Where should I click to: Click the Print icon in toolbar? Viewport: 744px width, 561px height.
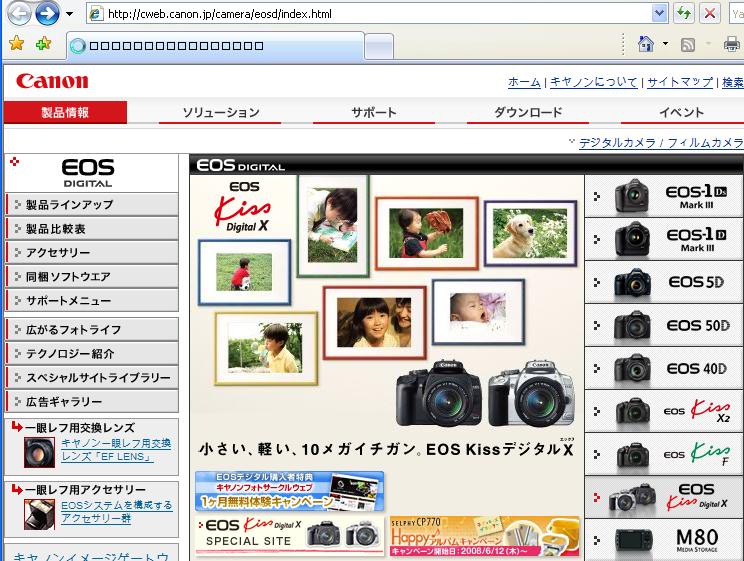coord(732,44)
